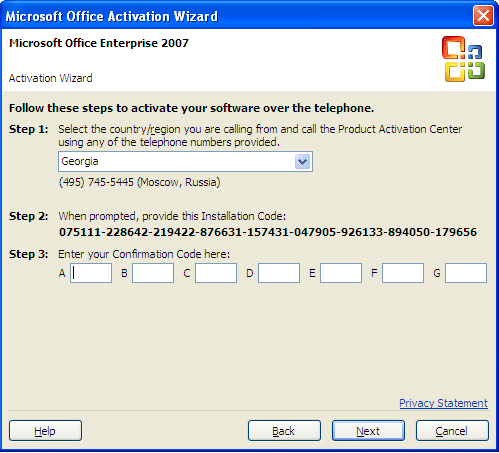Click the Microsoft Office Activation Wizard title bar
This screenshot has height=453, width=499.
pos(233,16)
